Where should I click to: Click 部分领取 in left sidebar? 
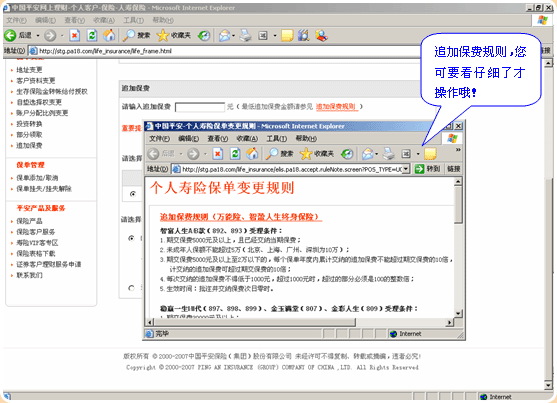(x=29, y=134)
